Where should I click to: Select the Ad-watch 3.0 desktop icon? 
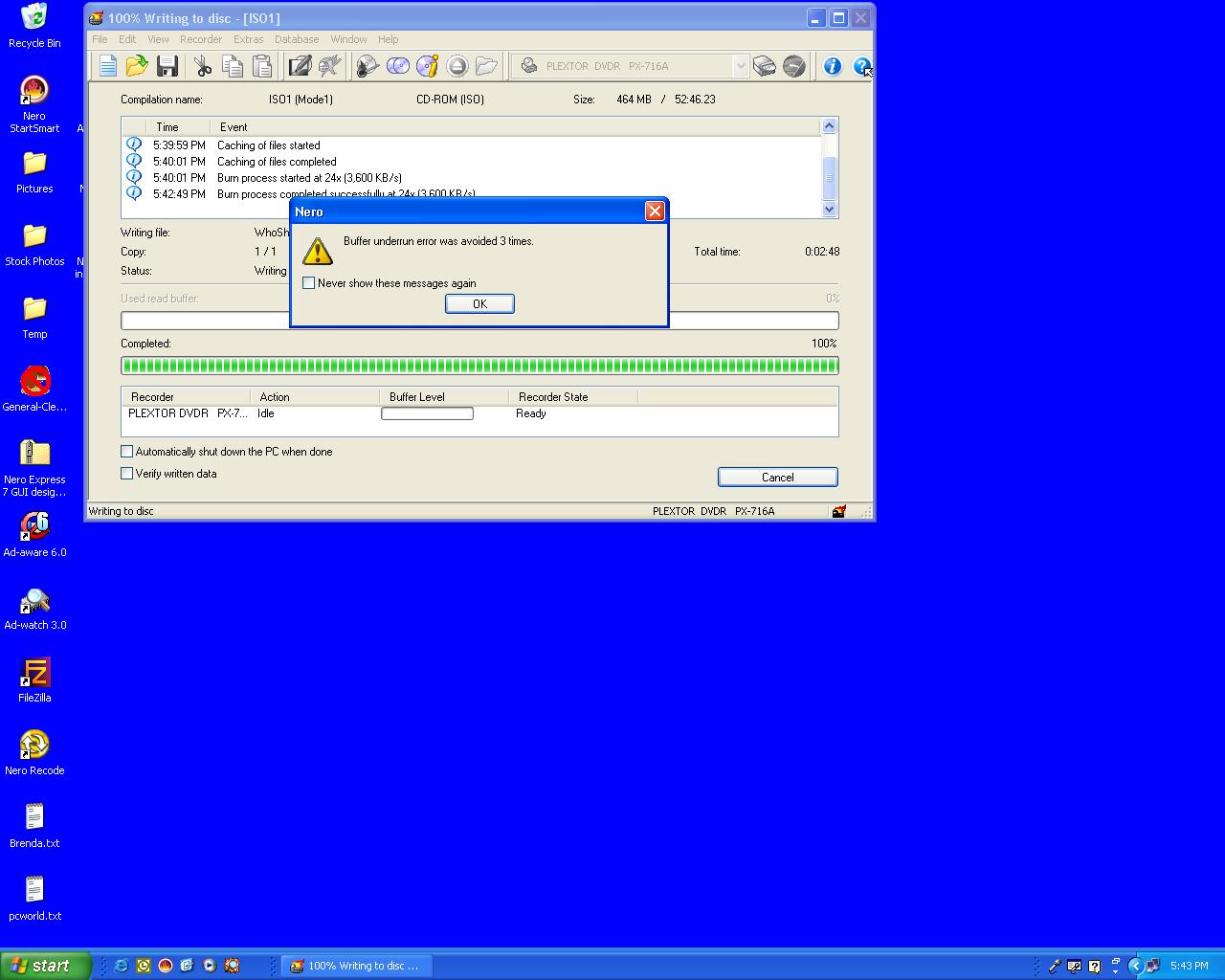coord(34,608)
